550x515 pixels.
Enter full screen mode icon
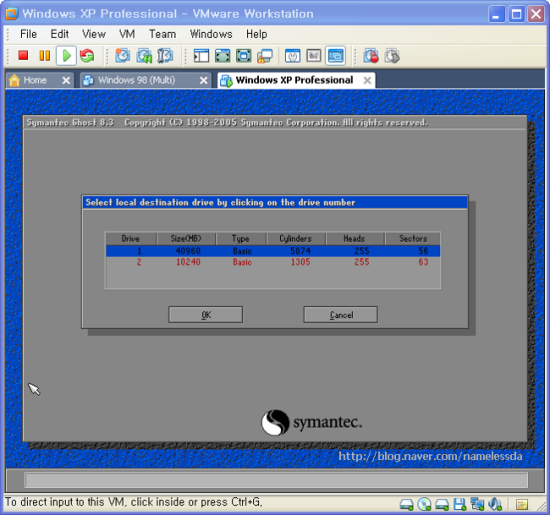point(222,55)
